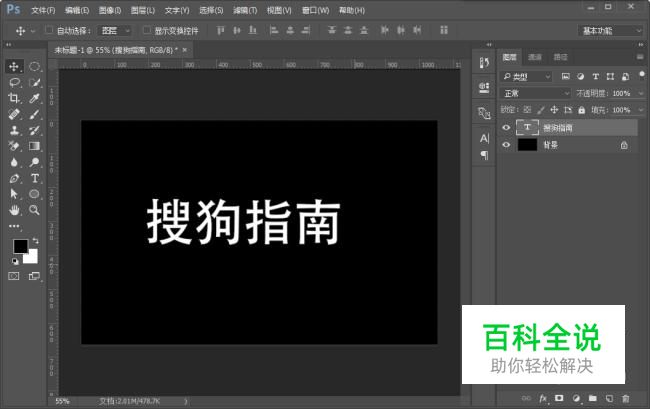
Task: Select the Move tool in the toolbox
Action: 14,66
